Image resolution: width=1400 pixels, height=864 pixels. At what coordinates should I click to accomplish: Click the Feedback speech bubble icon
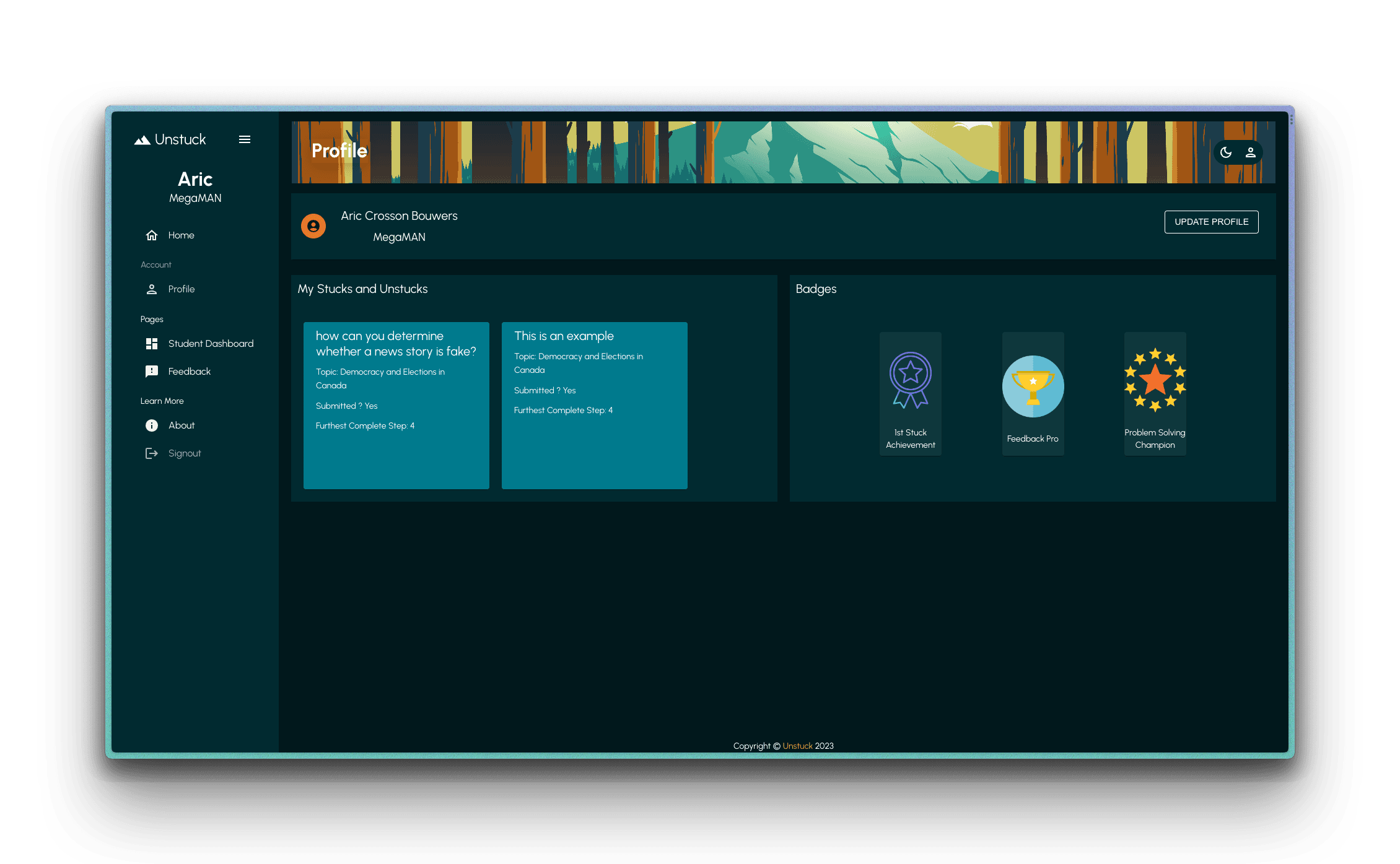(152, 372)
